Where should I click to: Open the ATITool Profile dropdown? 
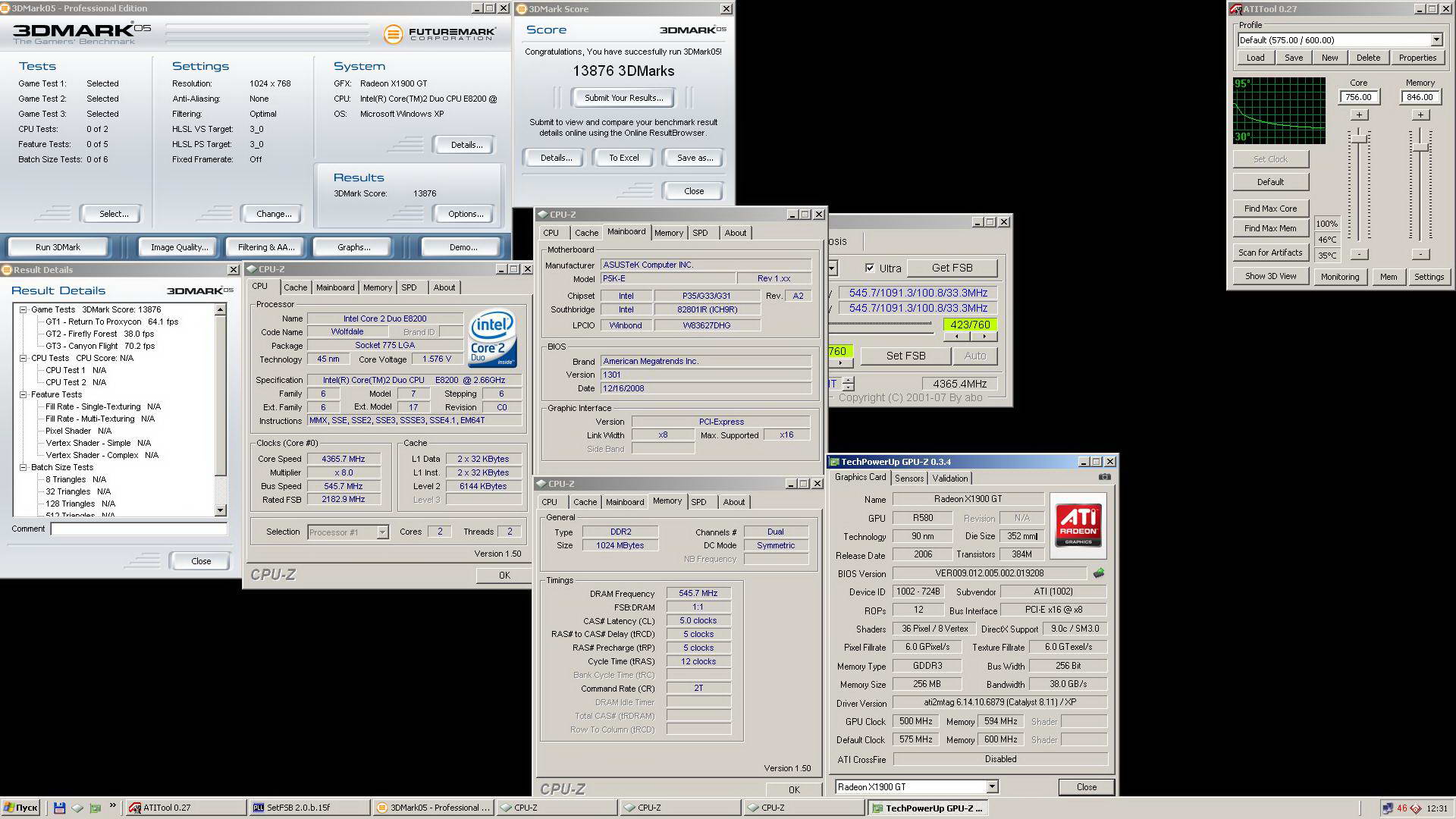(x=1436, y=40)
